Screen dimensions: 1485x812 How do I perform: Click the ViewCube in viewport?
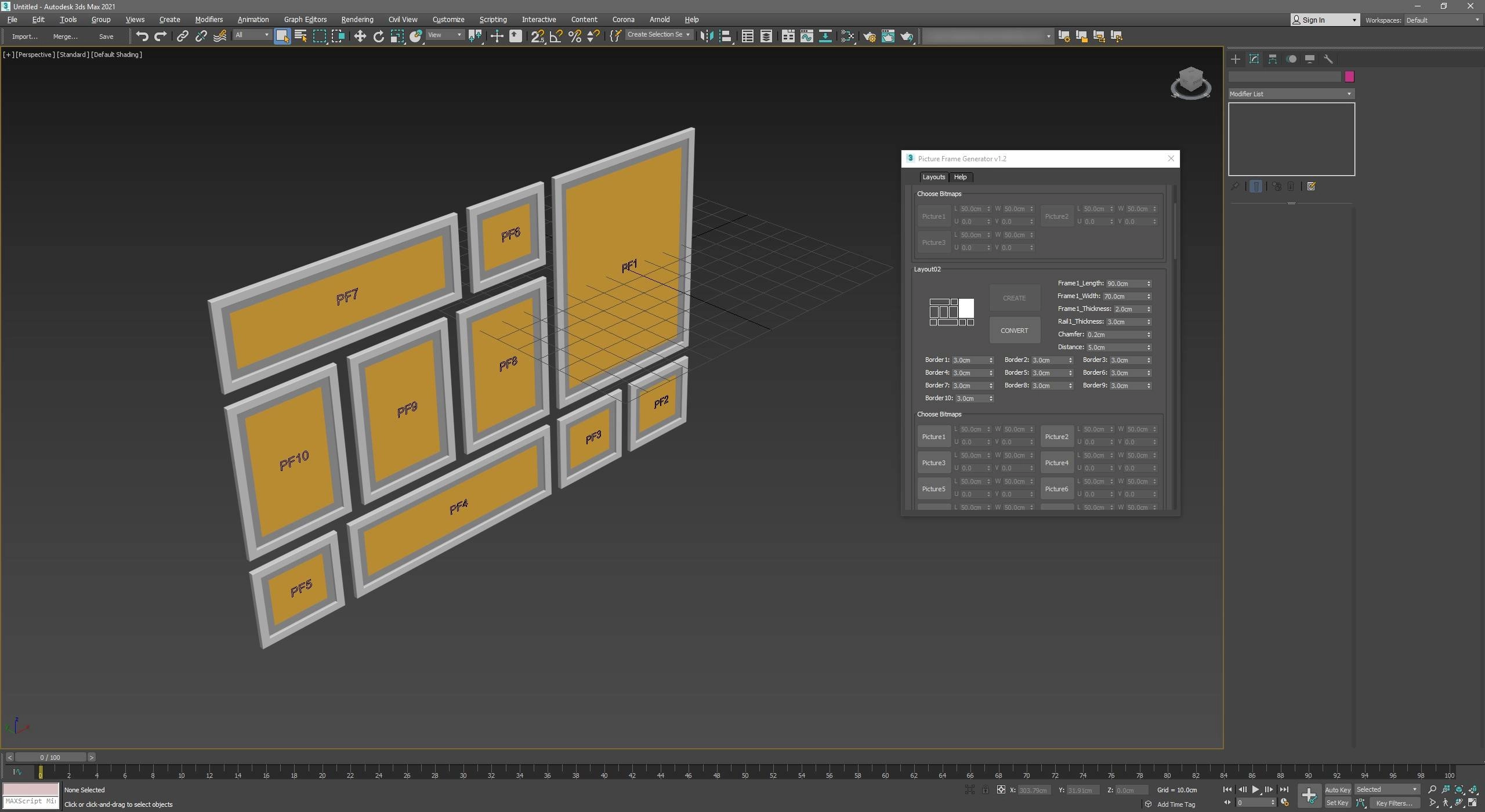[x=1190, y=82]
